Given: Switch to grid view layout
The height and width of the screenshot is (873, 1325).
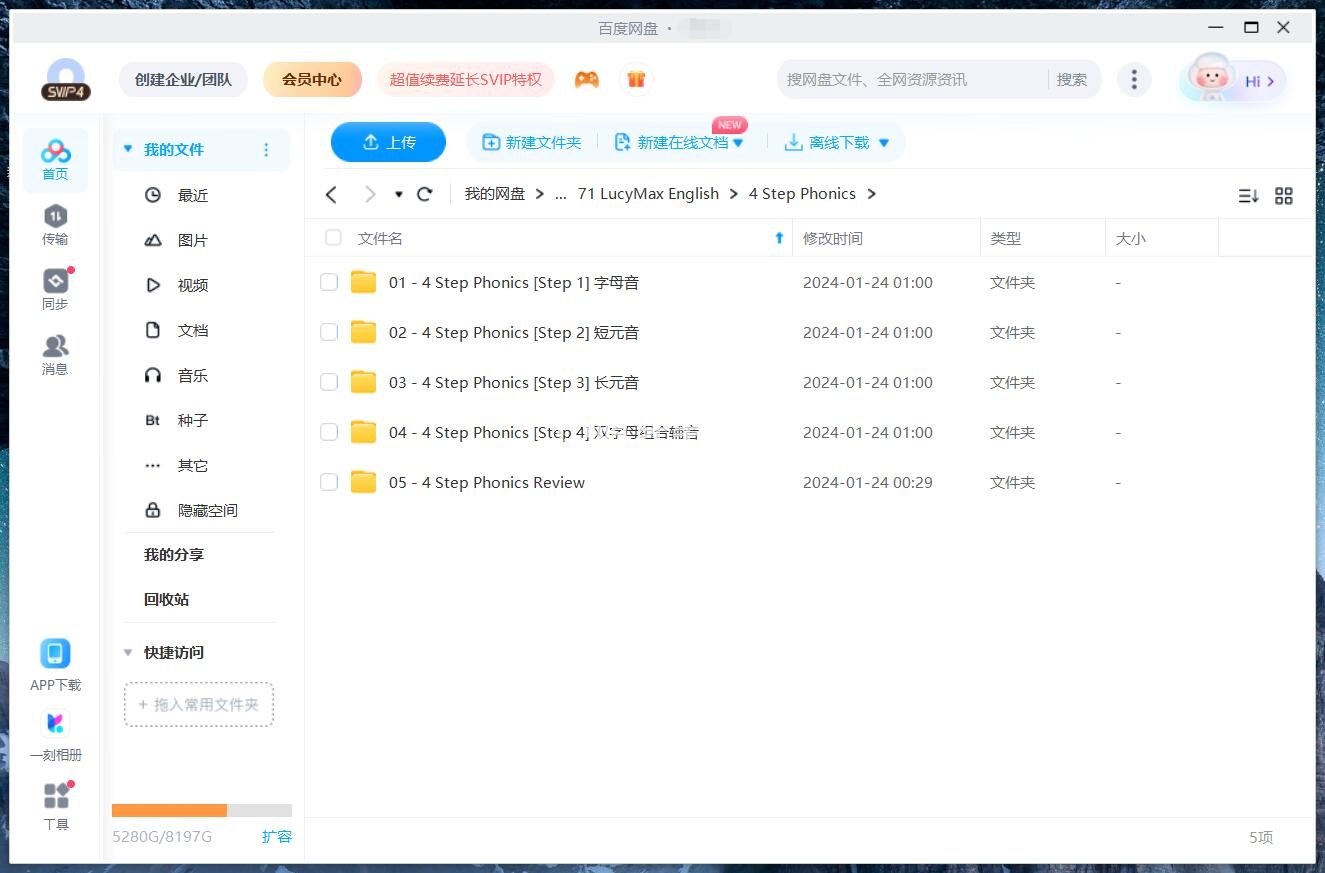Looking at the screenshot, I should (1284, 195).
